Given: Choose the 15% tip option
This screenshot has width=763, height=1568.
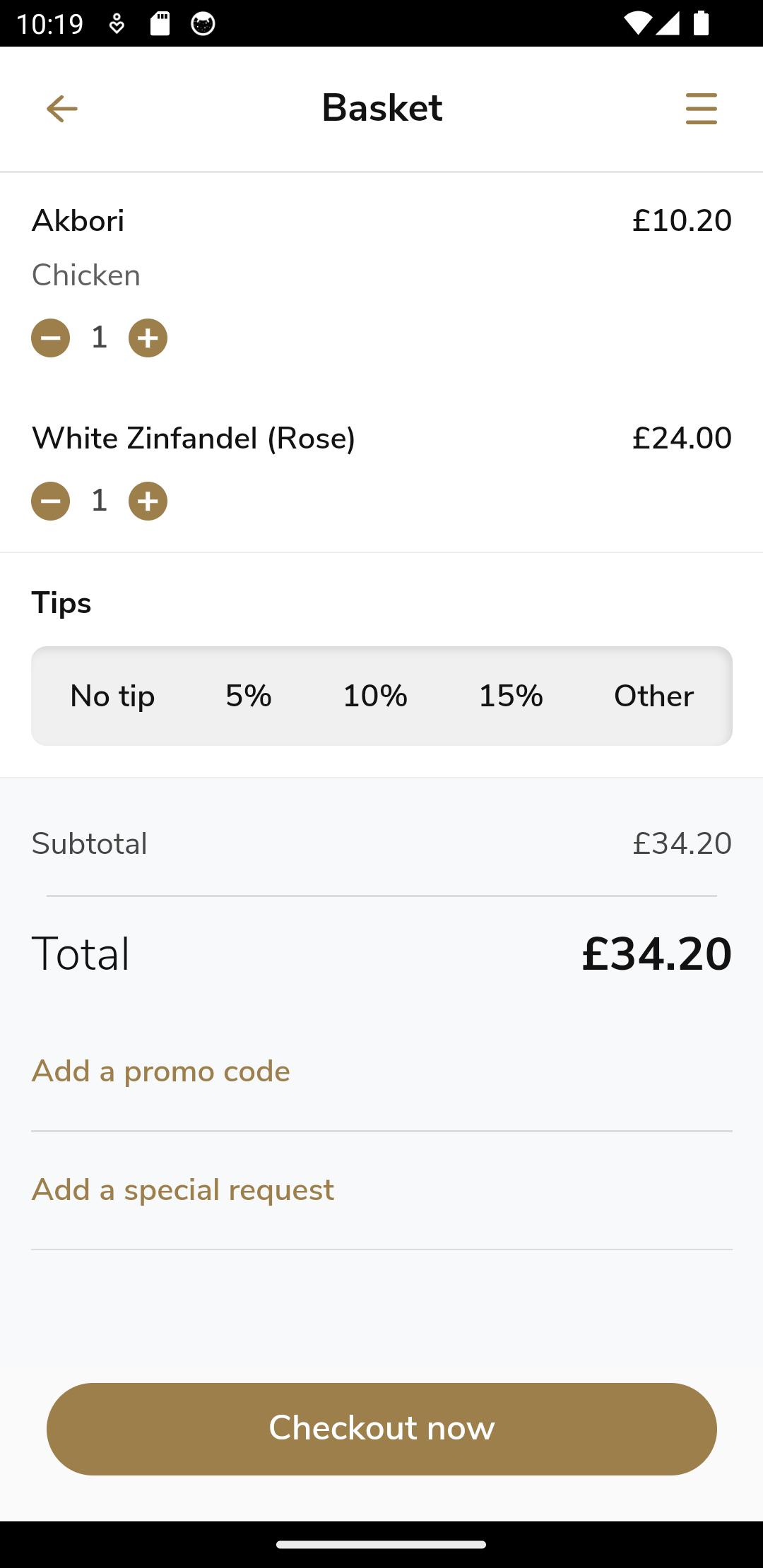Looking at the screenshot, I should [x=511, y=696].
